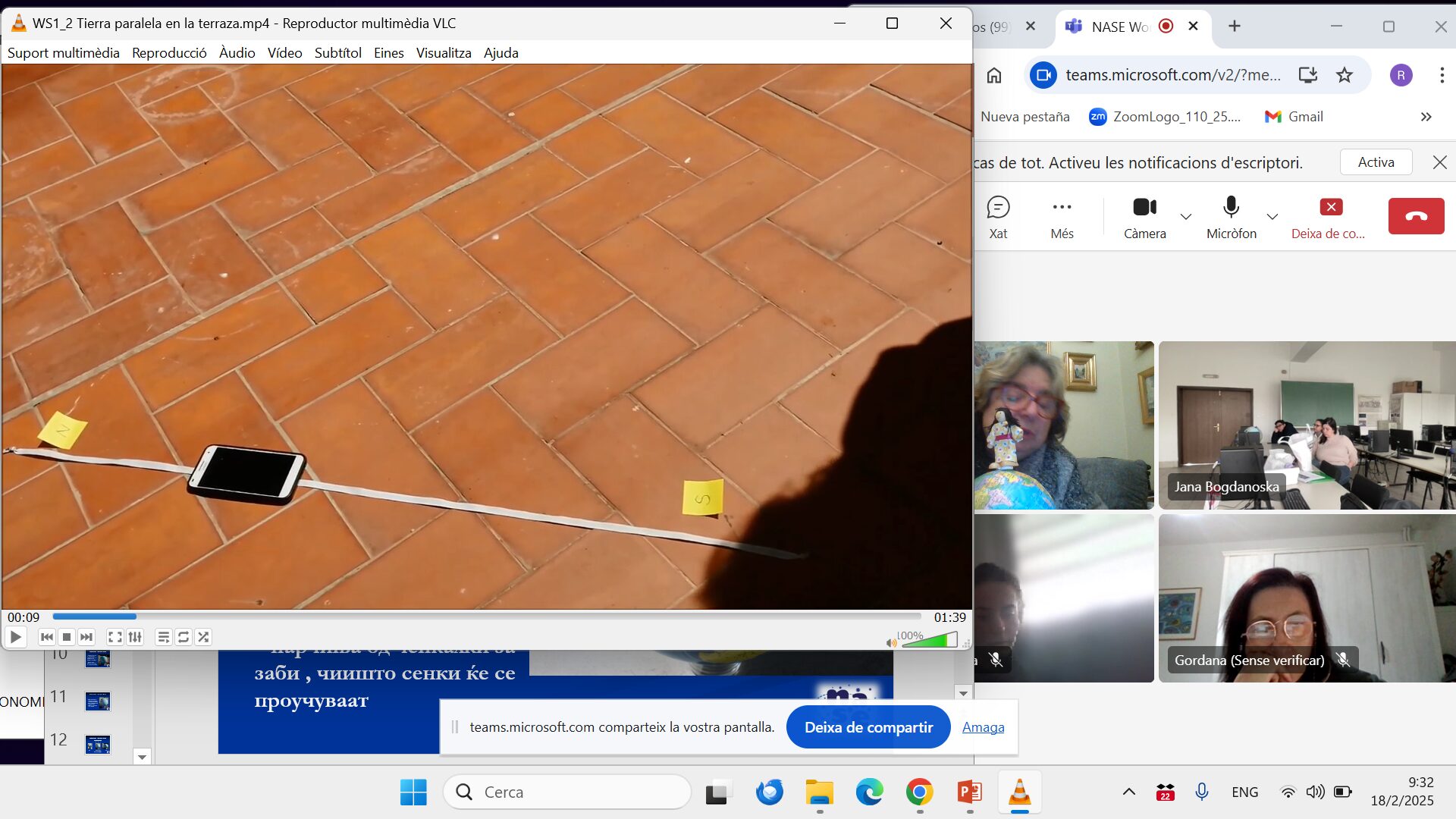Open Chrome three-dot menu

click(x=1442, y=75)
